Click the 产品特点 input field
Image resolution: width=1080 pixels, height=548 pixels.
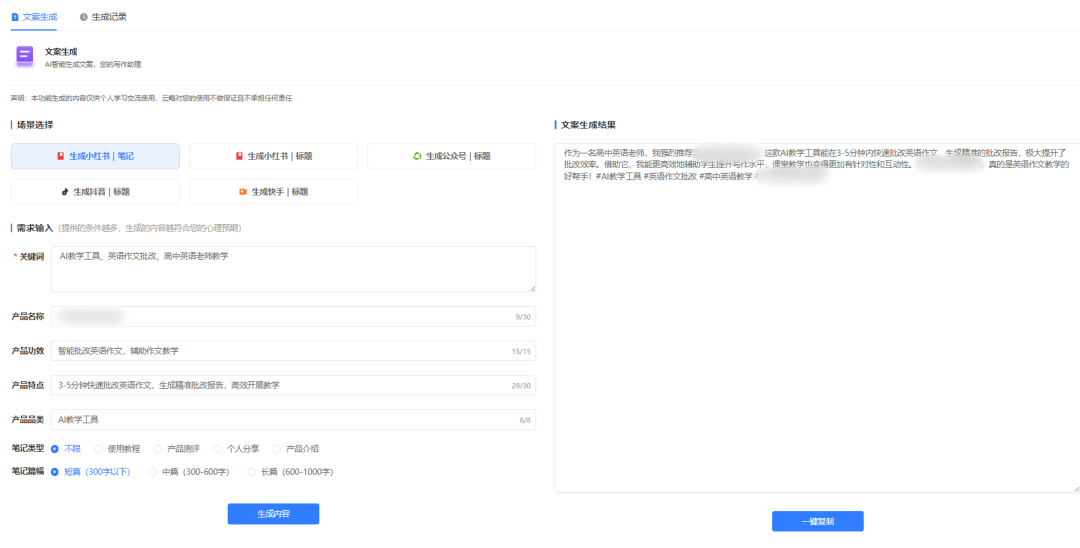[x=292, y=385]
